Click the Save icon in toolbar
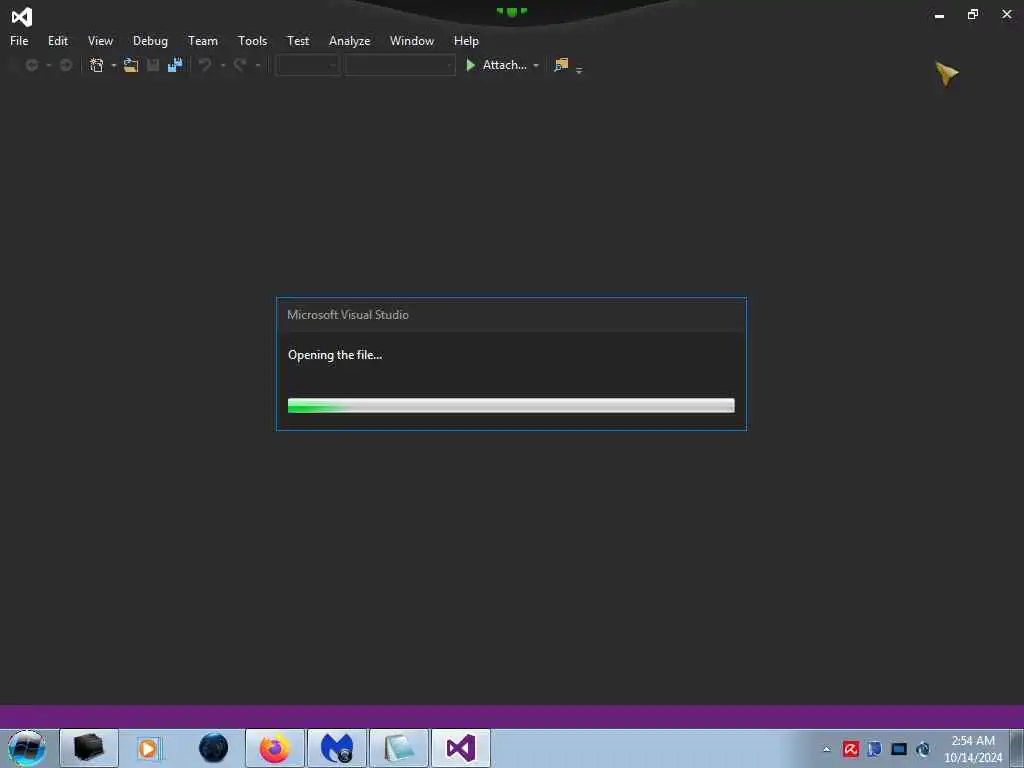Image resolution: width=1024 pixels, height=768 pixels. [x=153, y=65]
